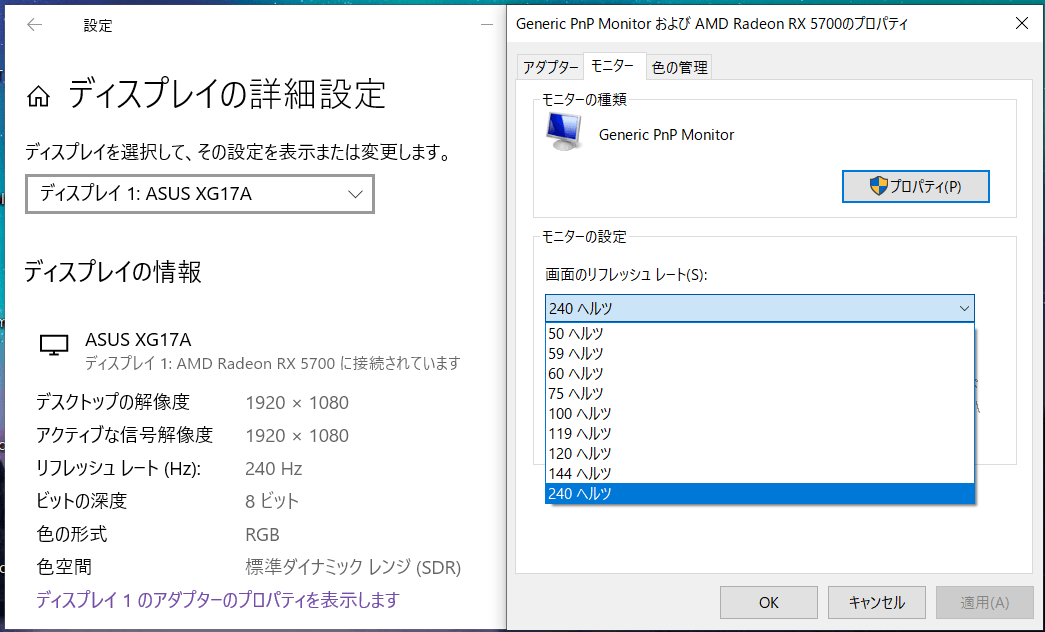The height and width of the screenshot is (632, 1045).
Task: Switch to the モニター tab
Action: 614,65
